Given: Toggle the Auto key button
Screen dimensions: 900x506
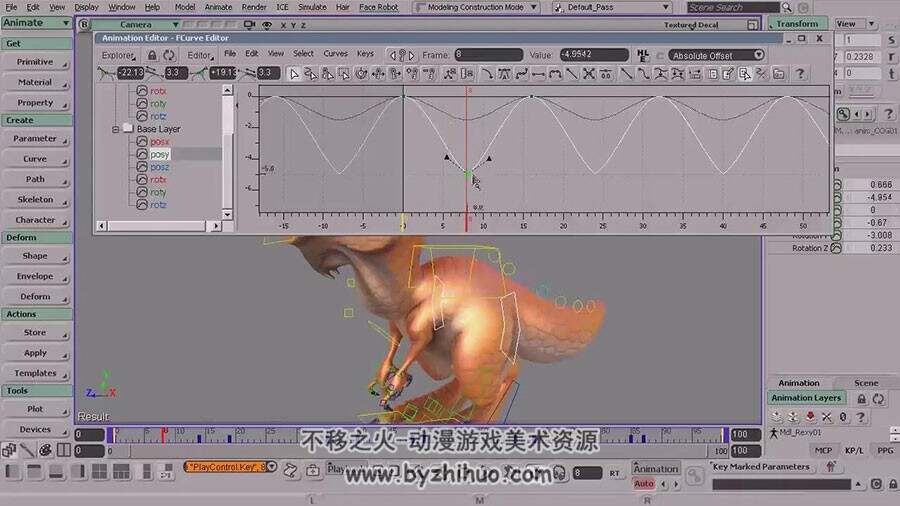Looking at the screenshot, I should click(644, 484).
